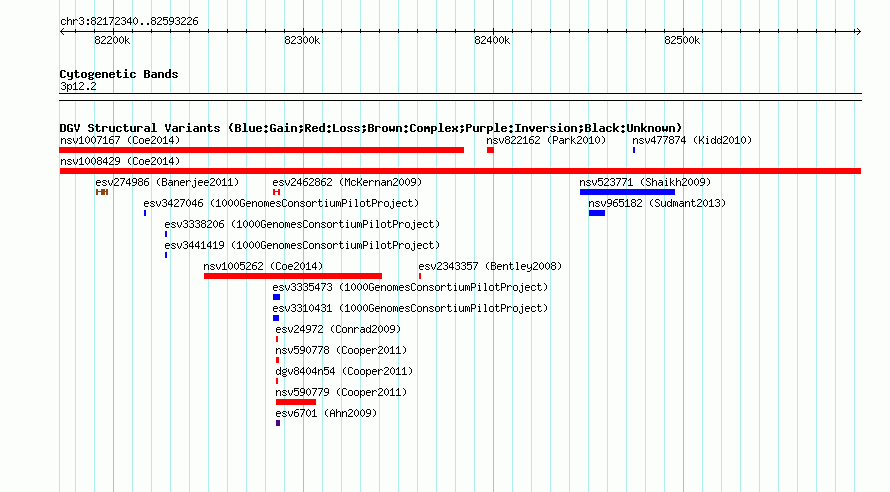The image size is (890, 492).
Task: Click the nsv1007167 (Coe2014) red loss bar
Action: coord(262,150)
